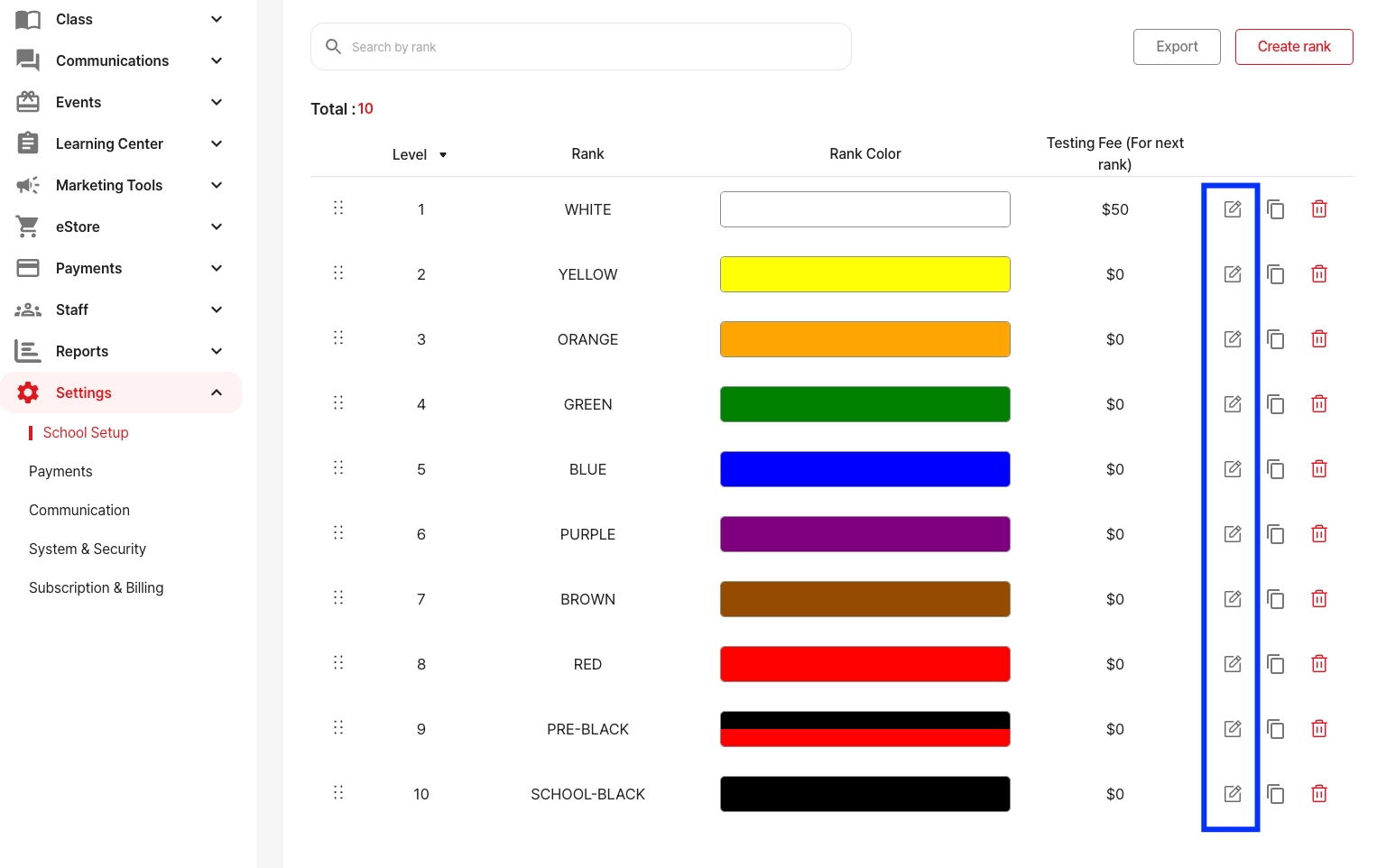Viewport: 1377px width, 868px height.
Task: Select the PURPLE rank color bar
Action: (864, 533)
